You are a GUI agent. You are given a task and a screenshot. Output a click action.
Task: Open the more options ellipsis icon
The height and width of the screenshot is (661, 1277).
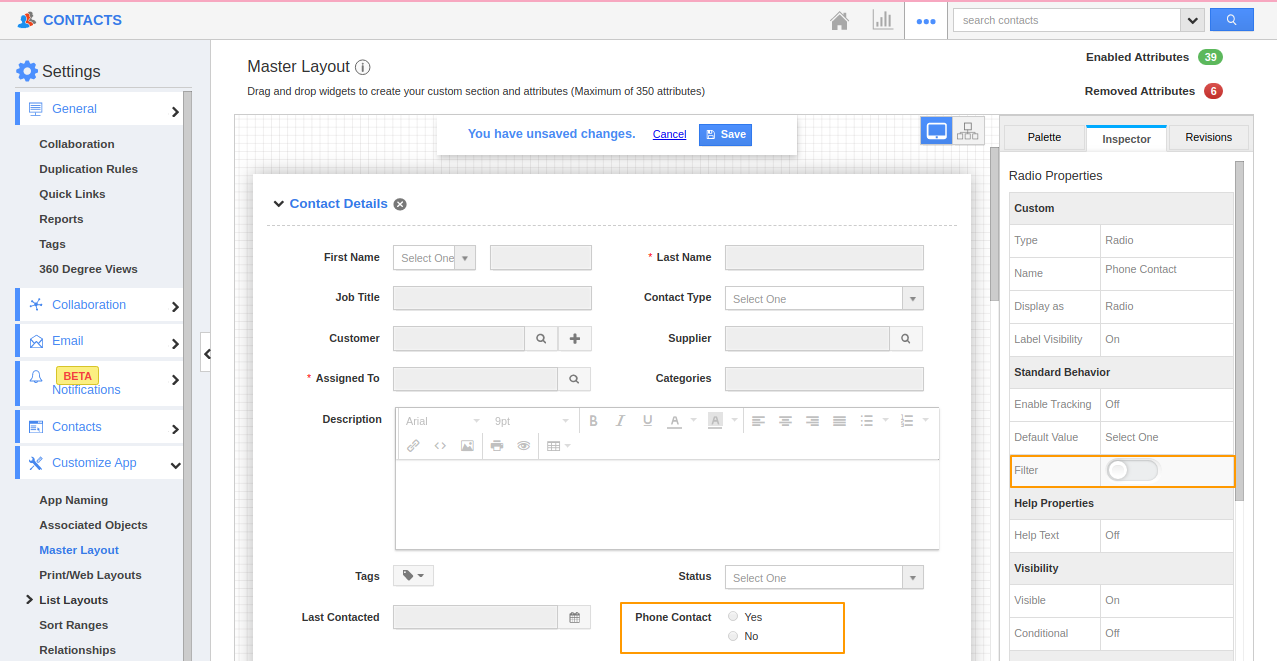click(926, 21)
